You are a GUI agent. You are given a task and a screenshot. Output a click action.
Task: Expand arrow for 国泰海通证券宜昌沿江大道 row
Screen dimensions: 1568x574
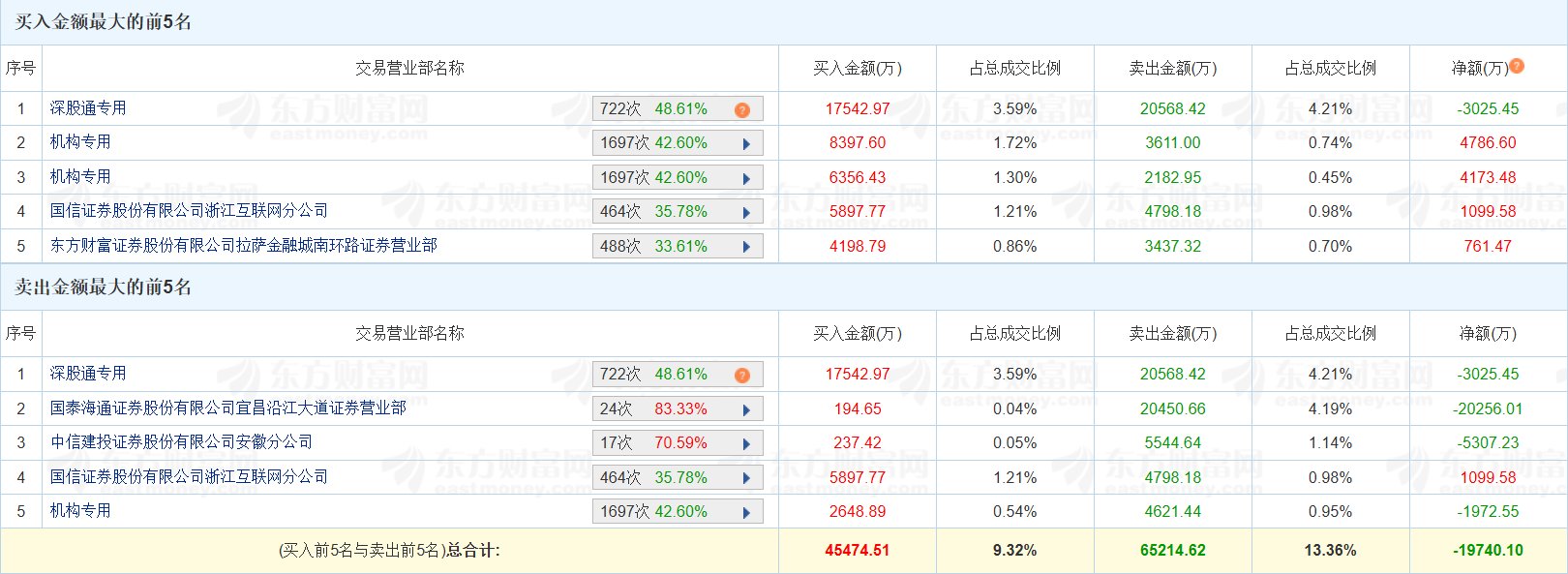[746, 409]
